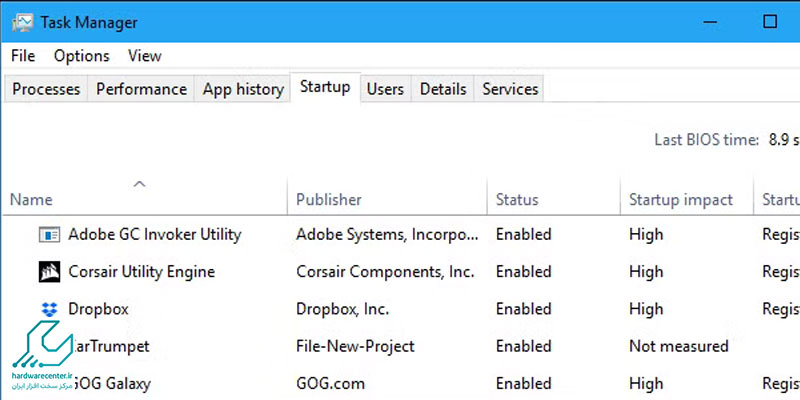Open the Options menu

82,56
